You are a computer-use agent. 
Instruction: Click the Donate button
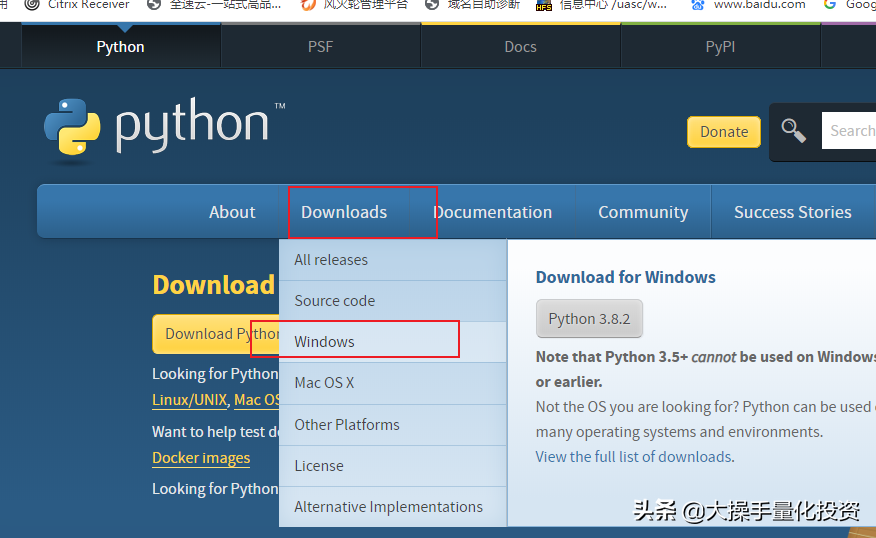[724, 132]
